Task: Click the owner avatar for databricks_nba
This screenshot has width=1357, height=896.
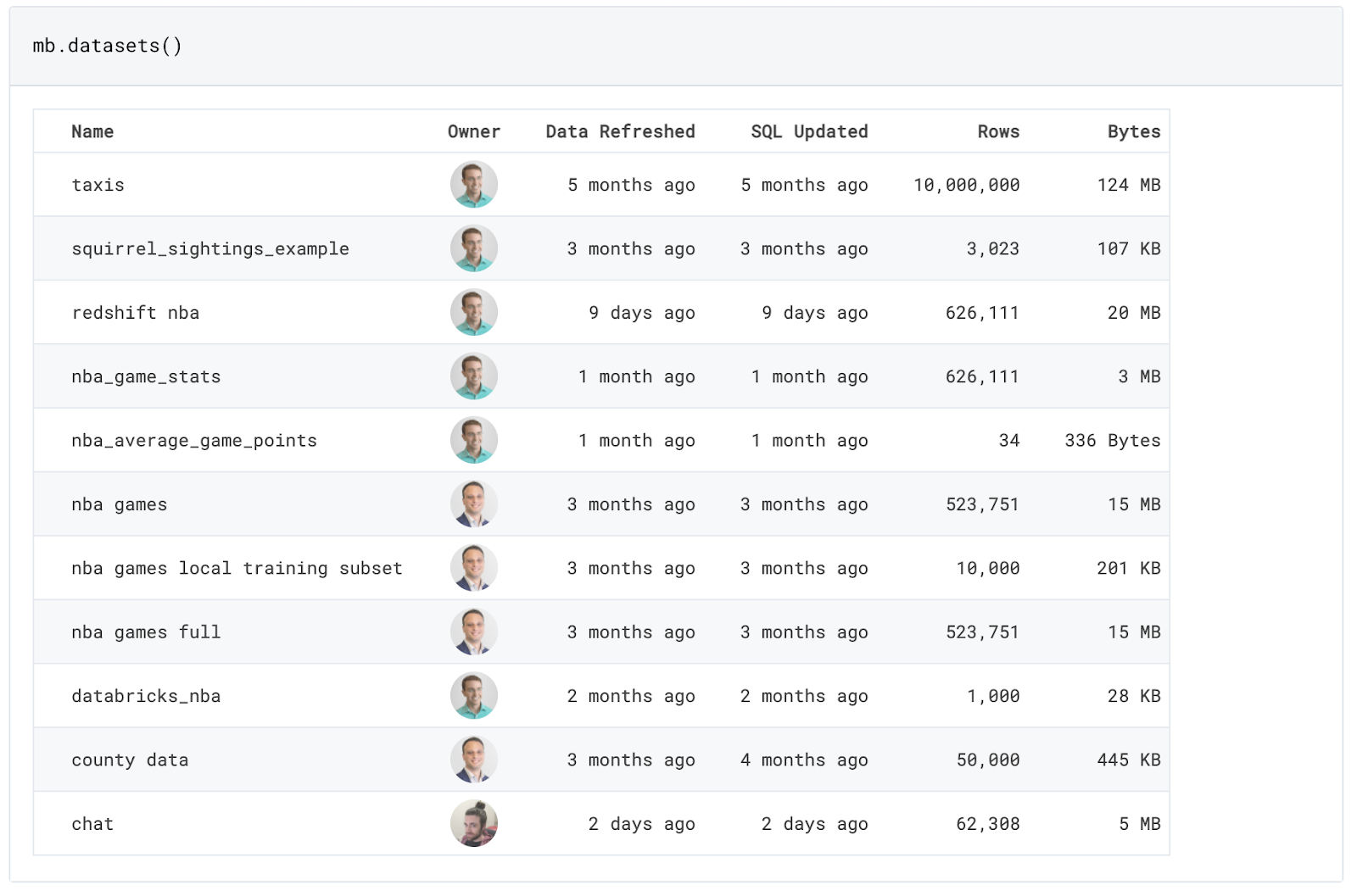Action: pos(473,696)
